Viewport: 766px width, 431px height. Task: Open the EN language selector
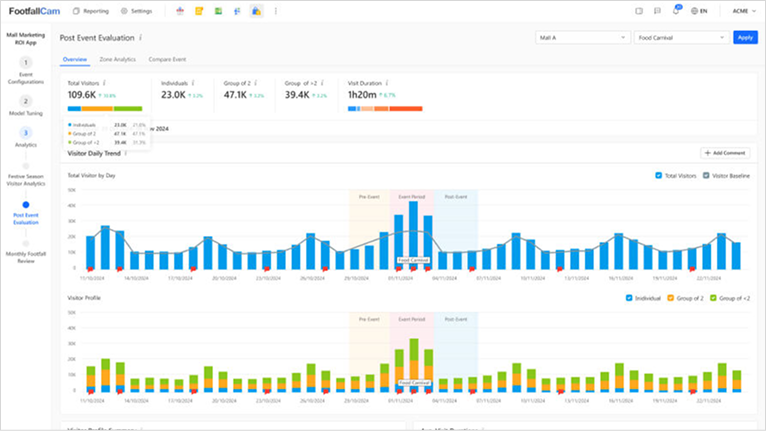point(699,11)
